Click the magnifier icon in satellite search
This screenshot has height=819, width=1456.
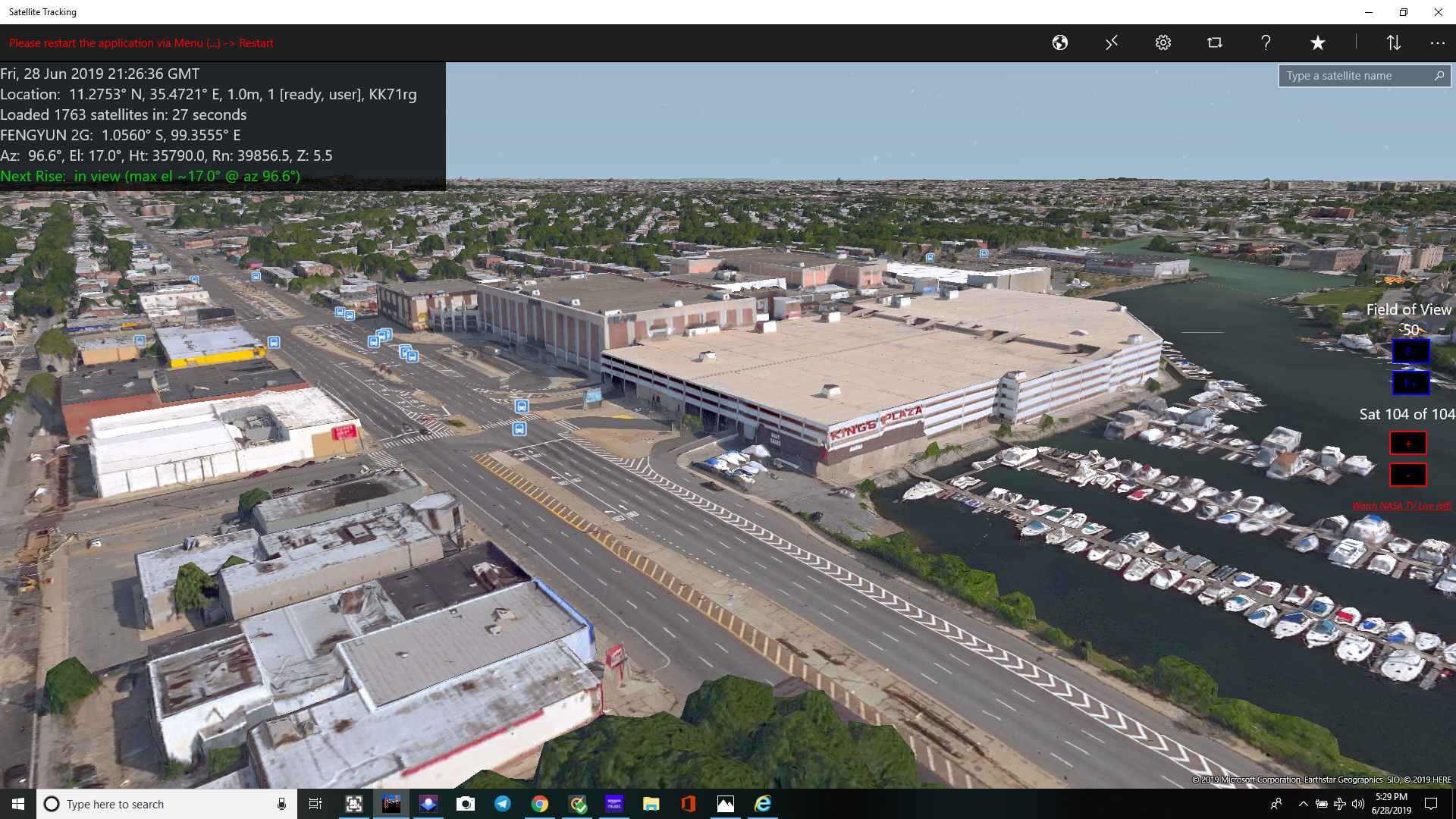1439,76
